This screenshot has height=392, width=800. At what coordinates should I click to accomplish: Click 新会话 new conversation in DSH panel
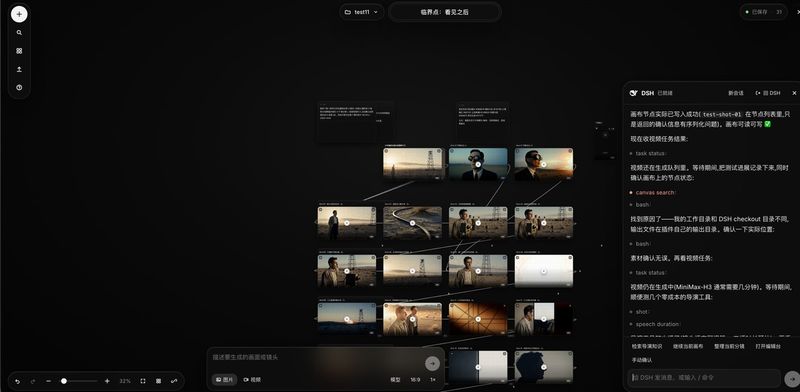(x=736, y=93)
